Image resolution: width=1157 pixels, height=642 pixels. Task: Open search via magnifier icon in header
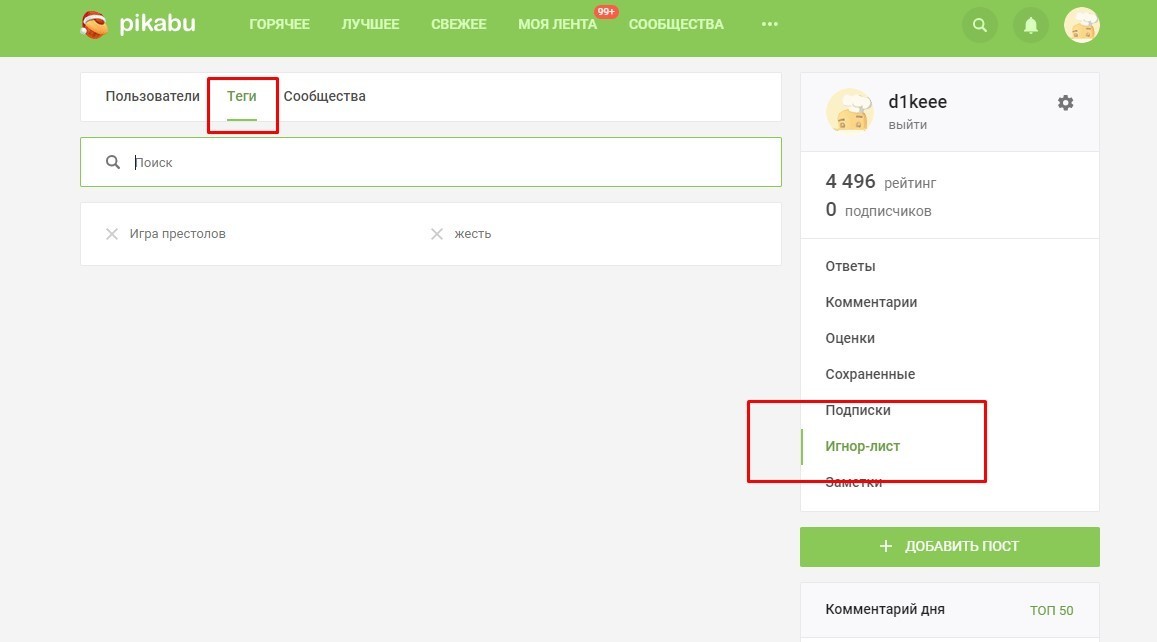979,26
